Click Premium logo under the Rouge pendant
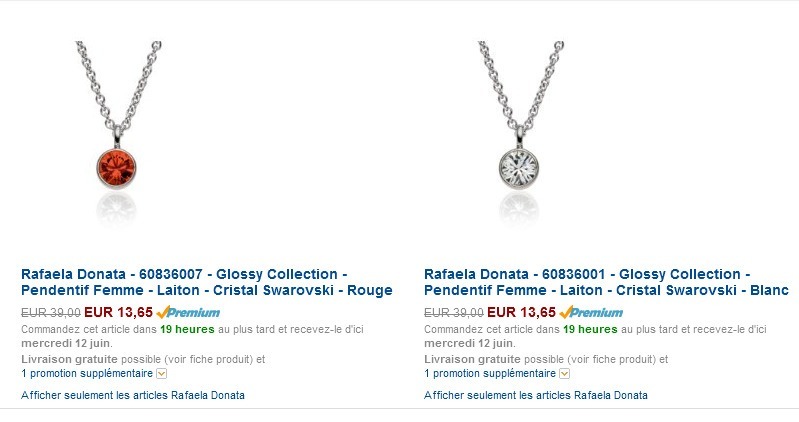The height and width of the screenshot is (422, 799). (188, 312)
